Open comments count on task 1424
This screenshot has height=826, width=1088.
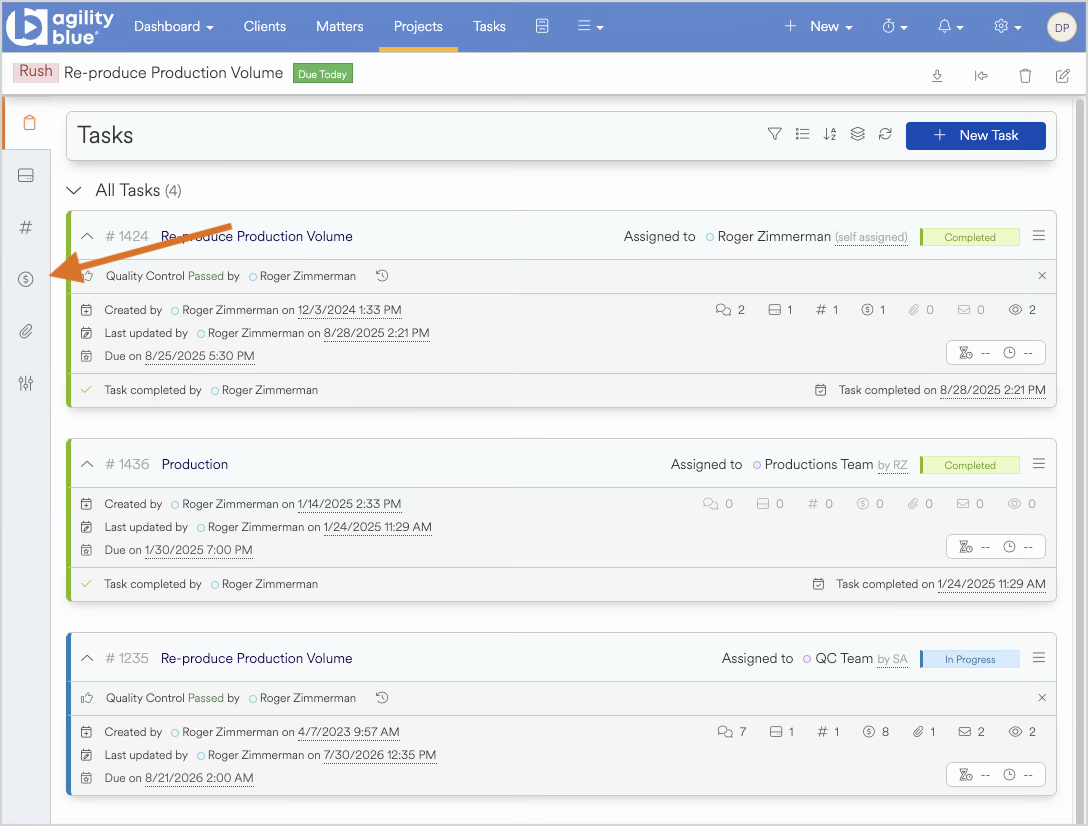click(730, 310)
